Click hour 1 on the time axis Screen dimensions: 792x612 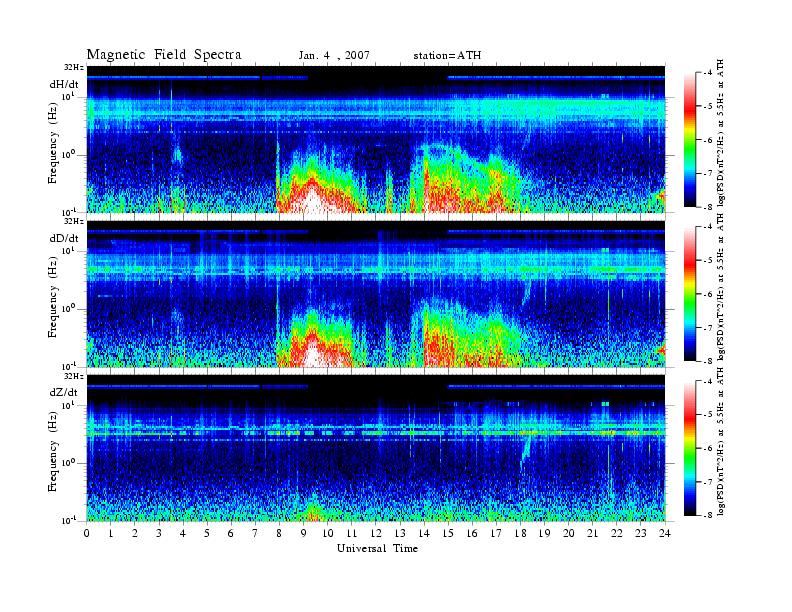[x=111, y=534]
